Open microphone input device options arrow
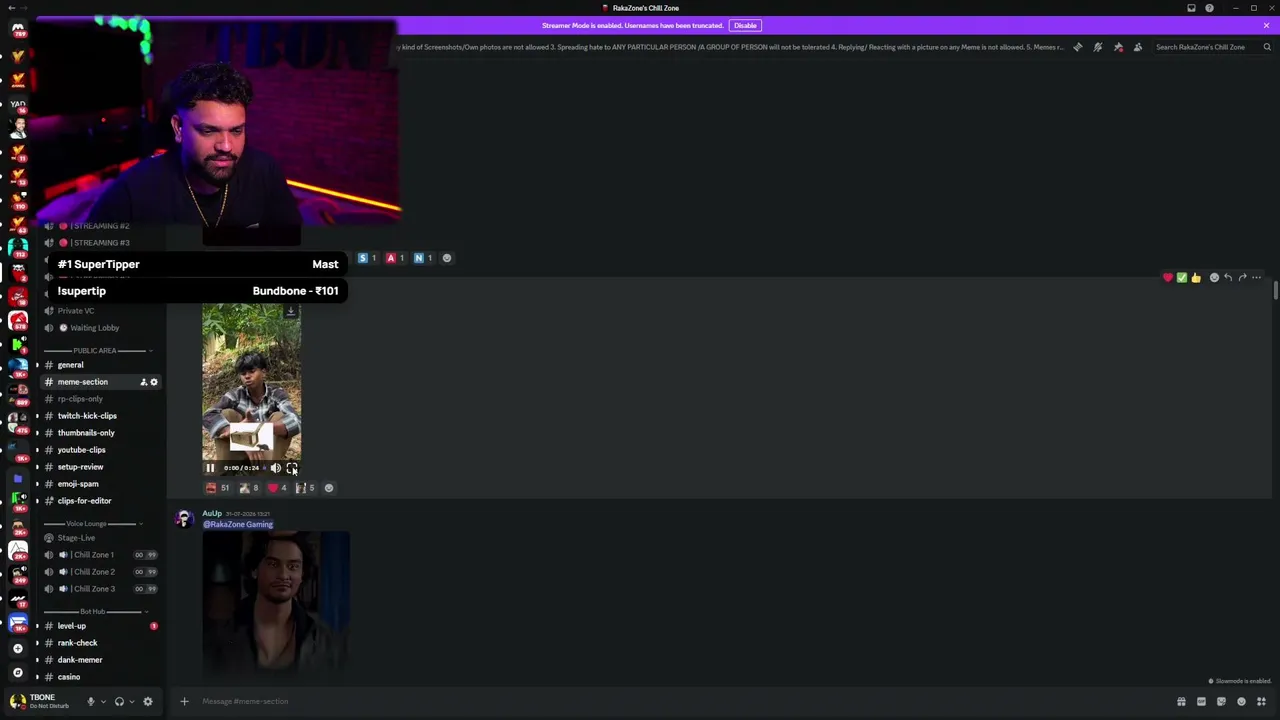1280x720 pixels. click(102, 702)
